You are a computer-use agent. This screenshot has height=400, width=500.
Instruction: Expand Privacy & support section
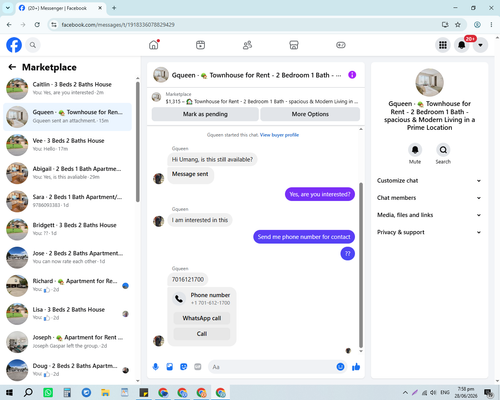click(429, 232)
